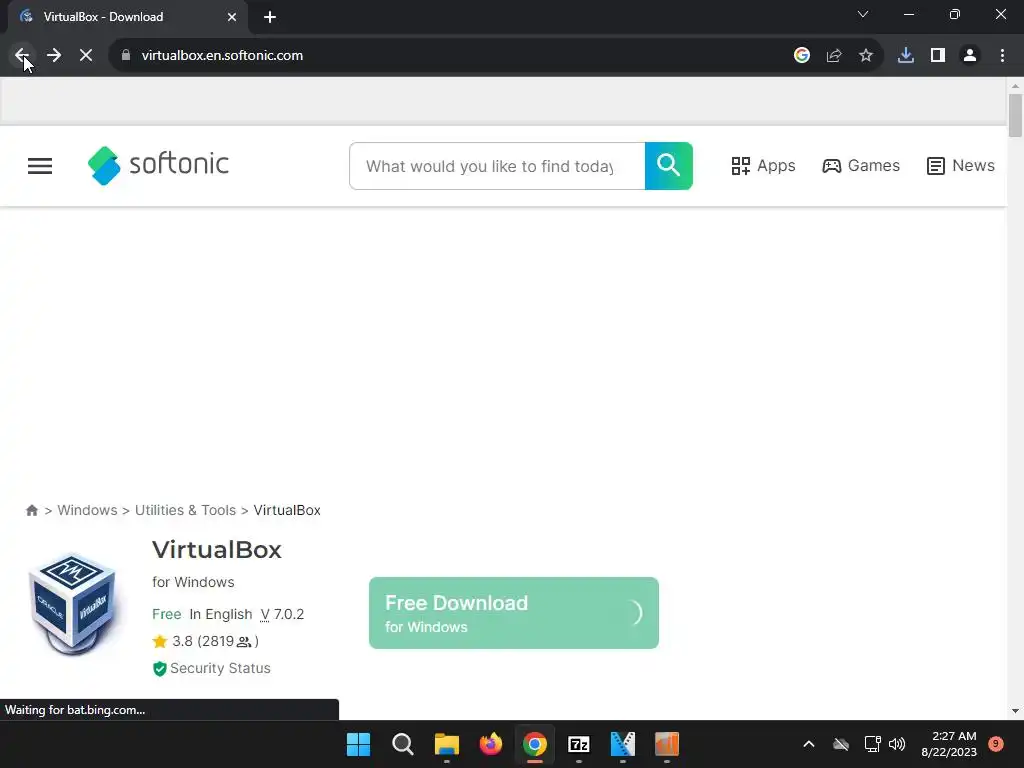Image resolution: width=1024 pixels, height=768 pixels.
Task: Open Chrome downloads
Action: [906, 56]
